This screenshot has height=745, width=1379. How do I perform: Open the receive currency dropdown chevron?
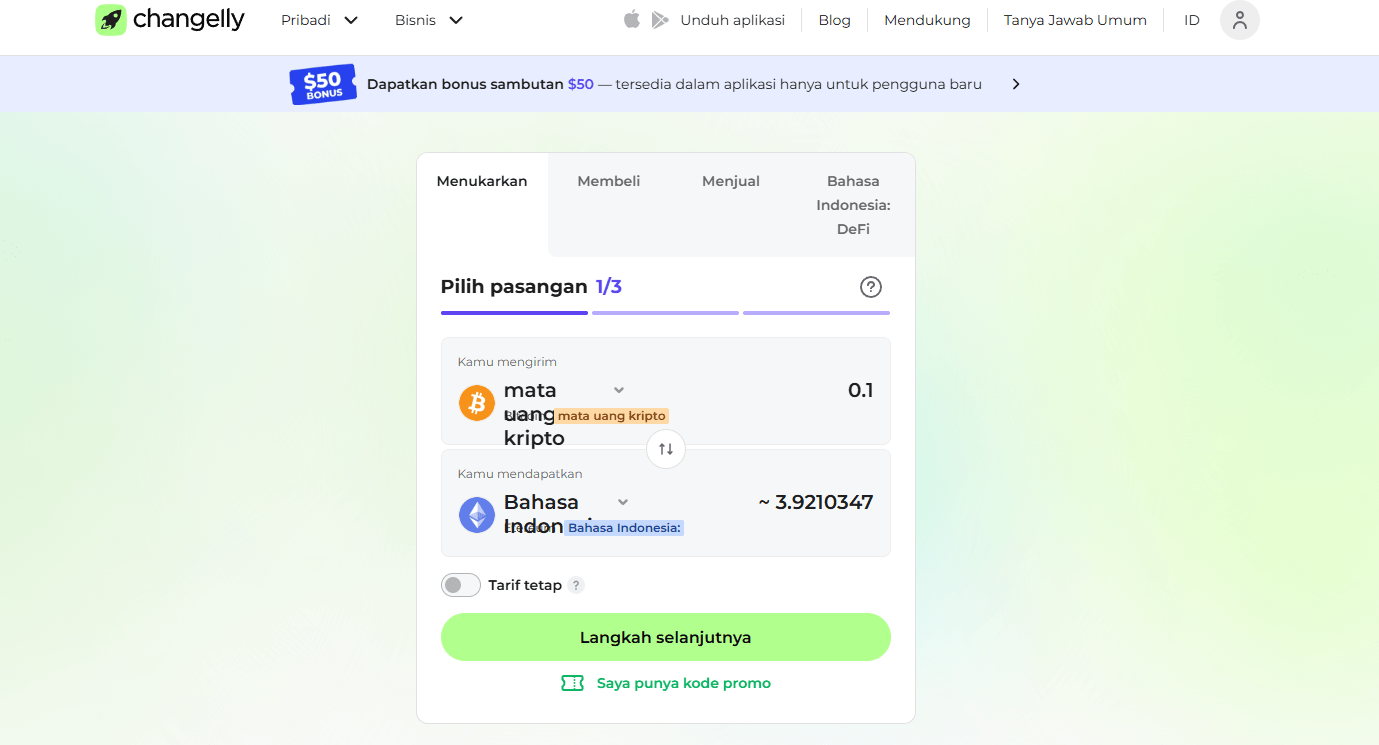tap(623, 502)
